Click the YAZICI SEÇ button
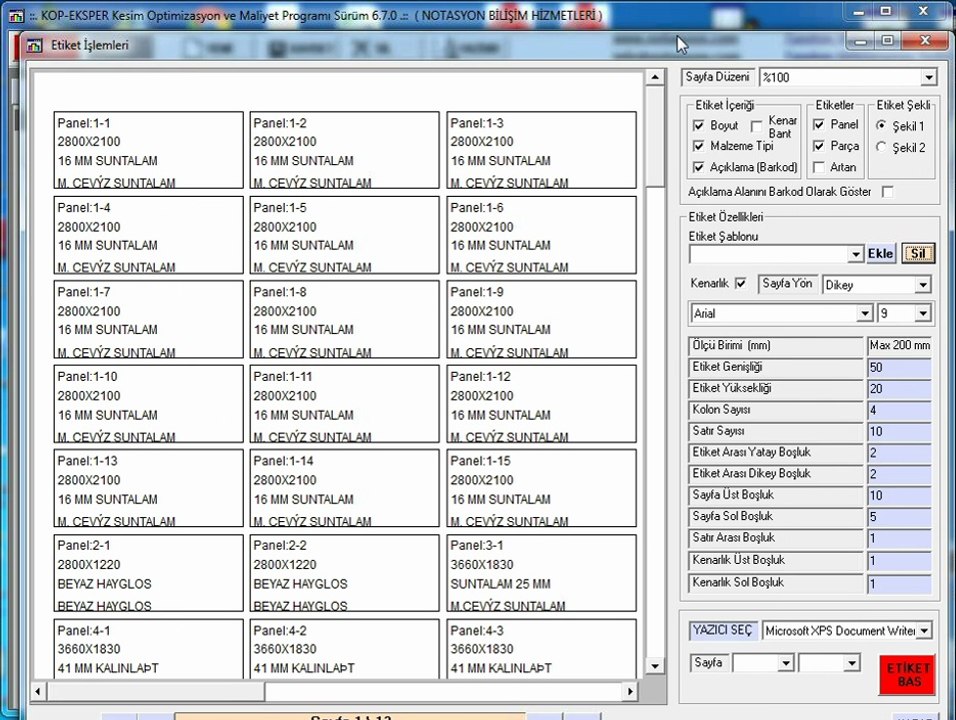 click(722, 630)
